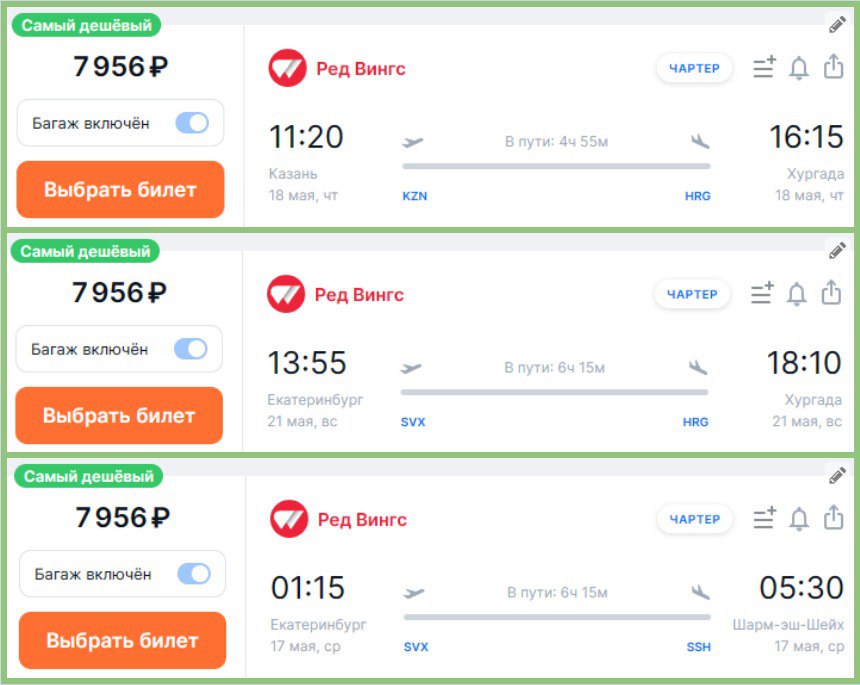860x685 pixels.
Task: Subscribe bell for 13:55 Ekaterinburg flight
Action: pyautogui.click(x=797, y=294)
